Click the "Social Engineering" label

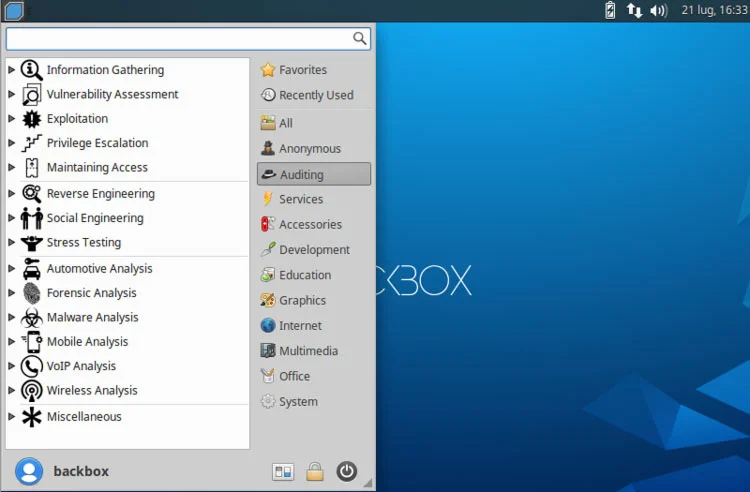(x=95, y=218)
